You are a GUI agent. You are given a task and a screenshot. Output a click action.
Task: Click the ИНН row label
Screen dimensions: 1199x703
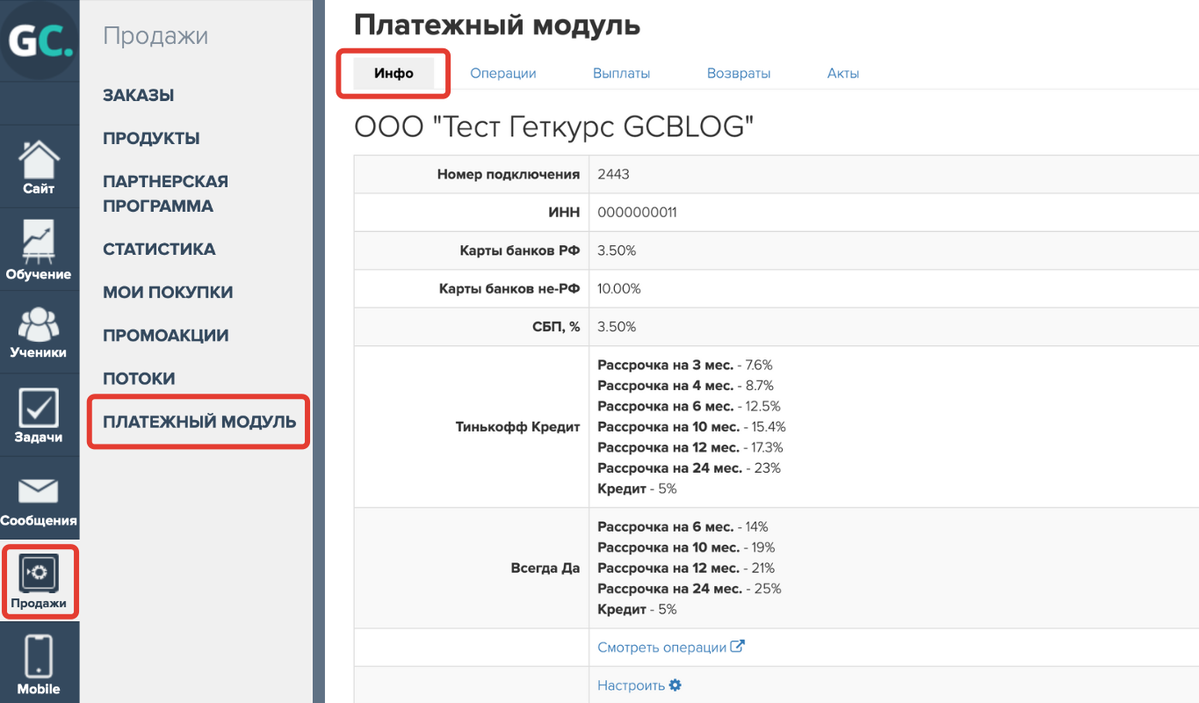[564, 213]
